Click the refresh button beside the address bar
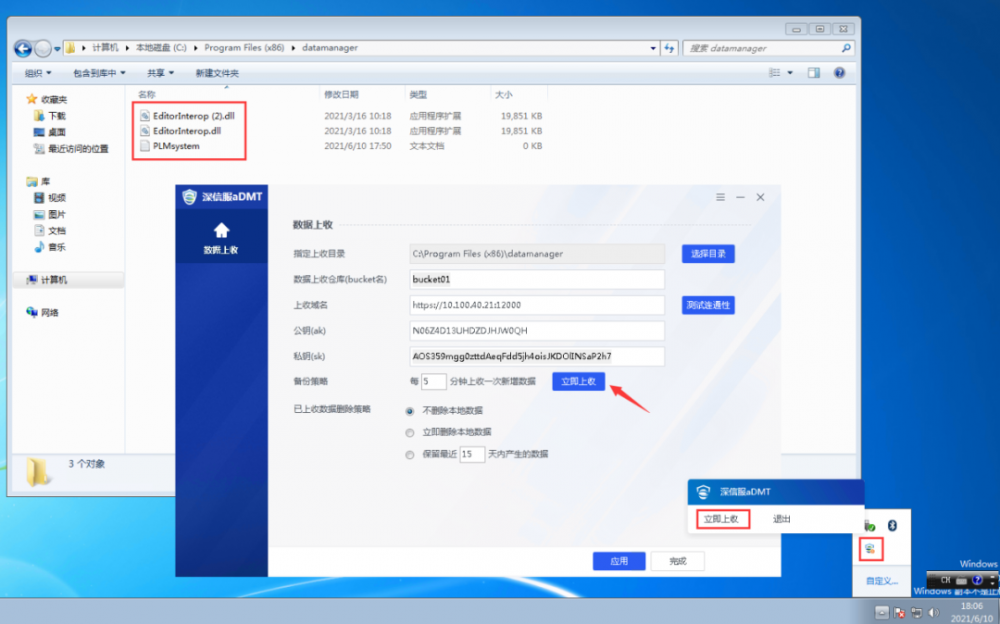This screenshot has height=624, width=1000. click(x=669, y=48)
